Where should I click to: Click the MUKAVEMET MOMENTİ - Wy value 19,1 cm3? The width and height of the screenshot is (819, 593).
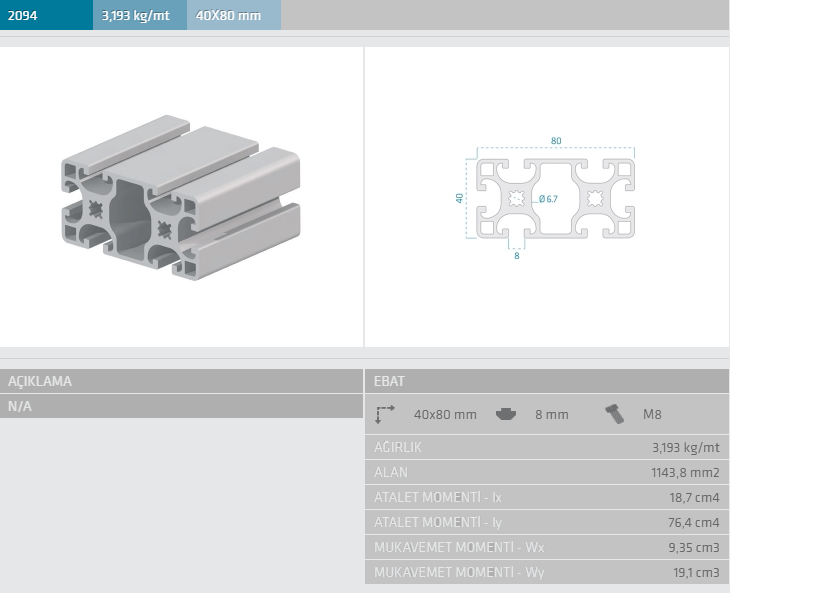(x=696, y=572)
